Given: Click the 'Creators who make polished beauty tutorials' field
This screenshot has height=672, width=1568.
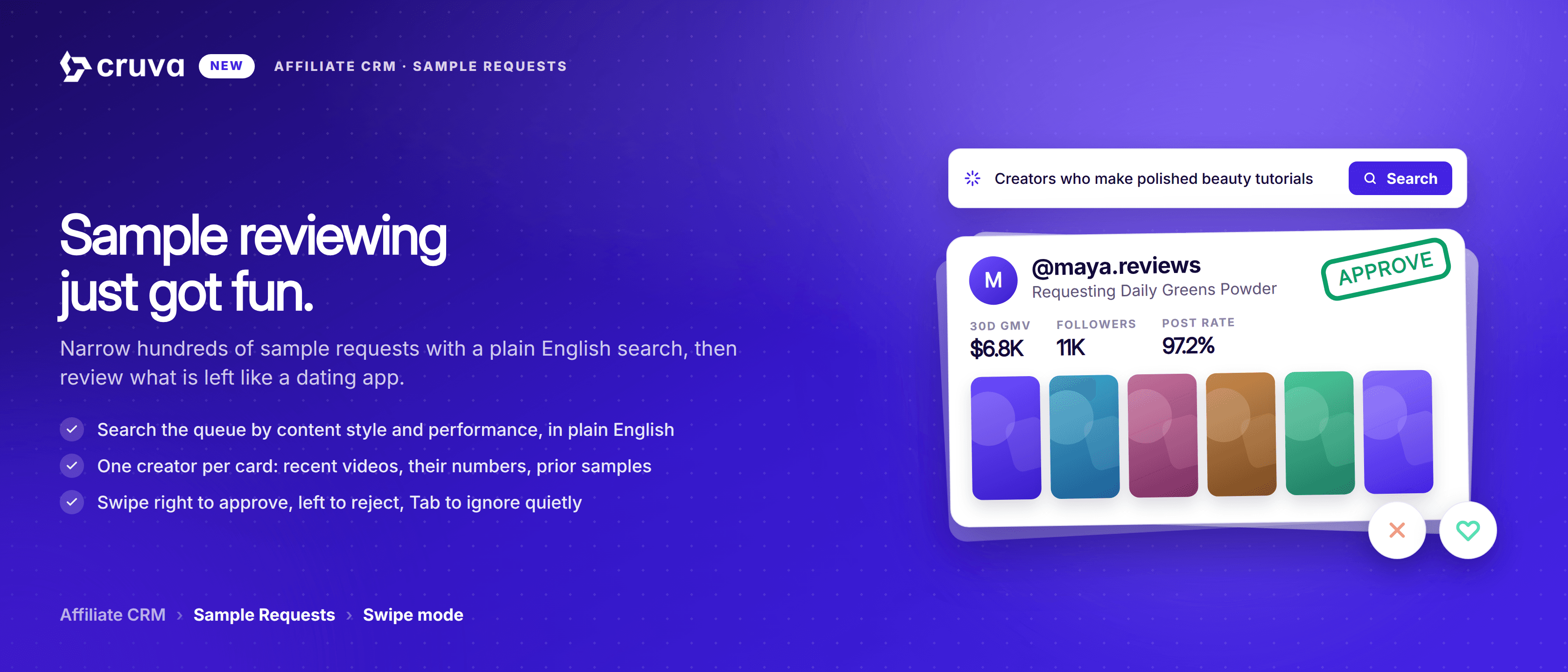Looking at the screenshot, I should tap(1154, 178).
